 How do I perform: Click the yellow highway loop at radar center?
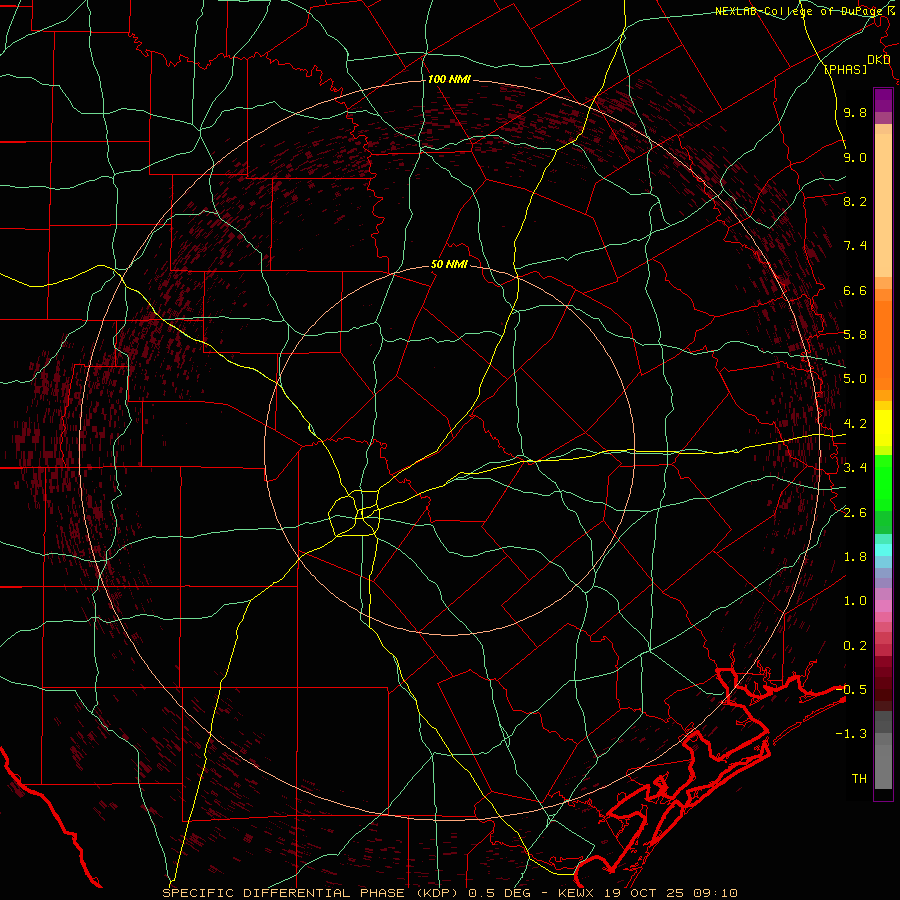(x=354, y=514)
